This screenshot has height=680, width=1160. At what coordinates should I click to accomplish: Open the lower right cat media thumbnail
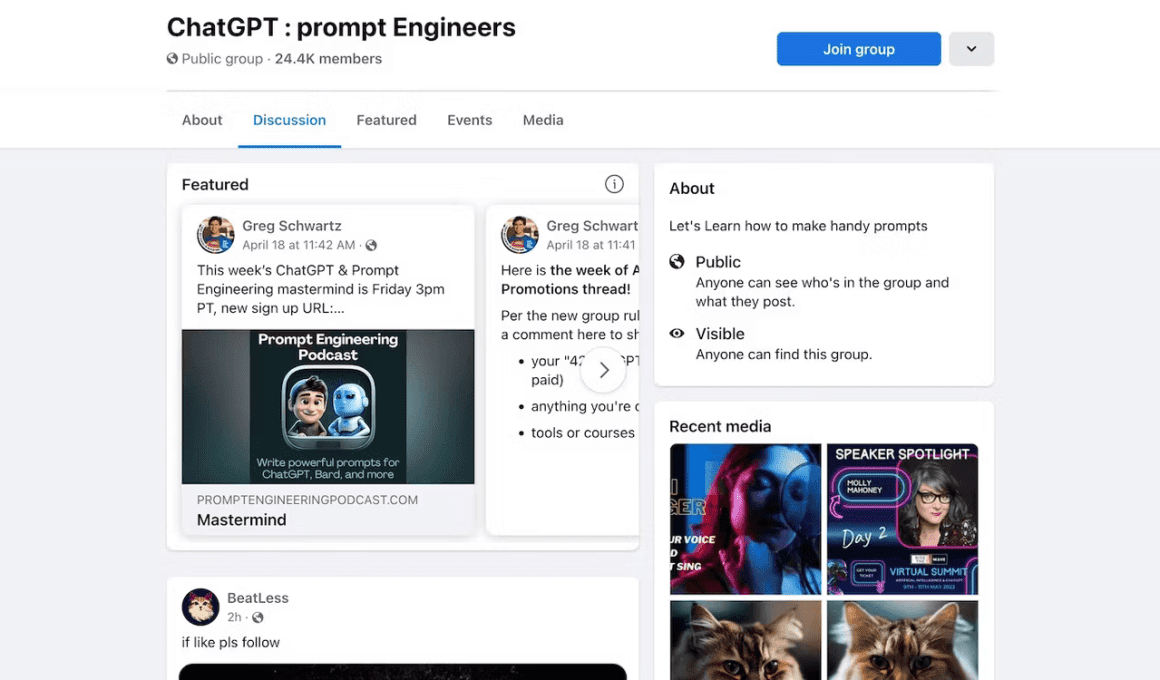tap(902, 640)
